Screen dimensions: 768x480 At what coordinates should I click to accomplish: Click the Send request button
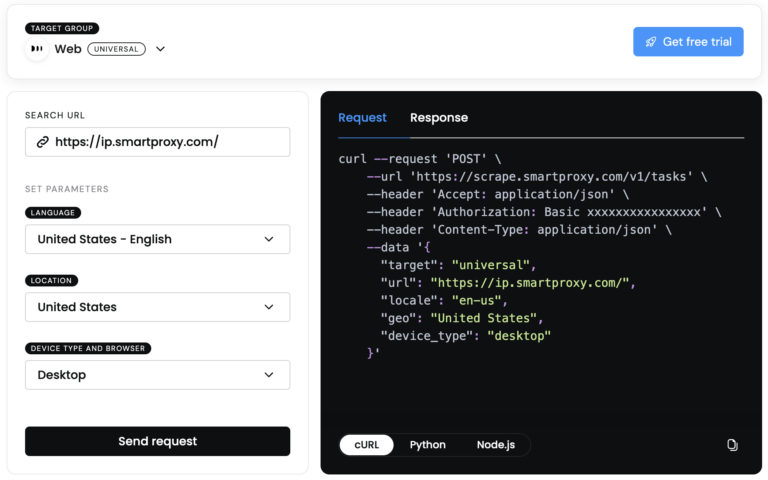(158, 441)
